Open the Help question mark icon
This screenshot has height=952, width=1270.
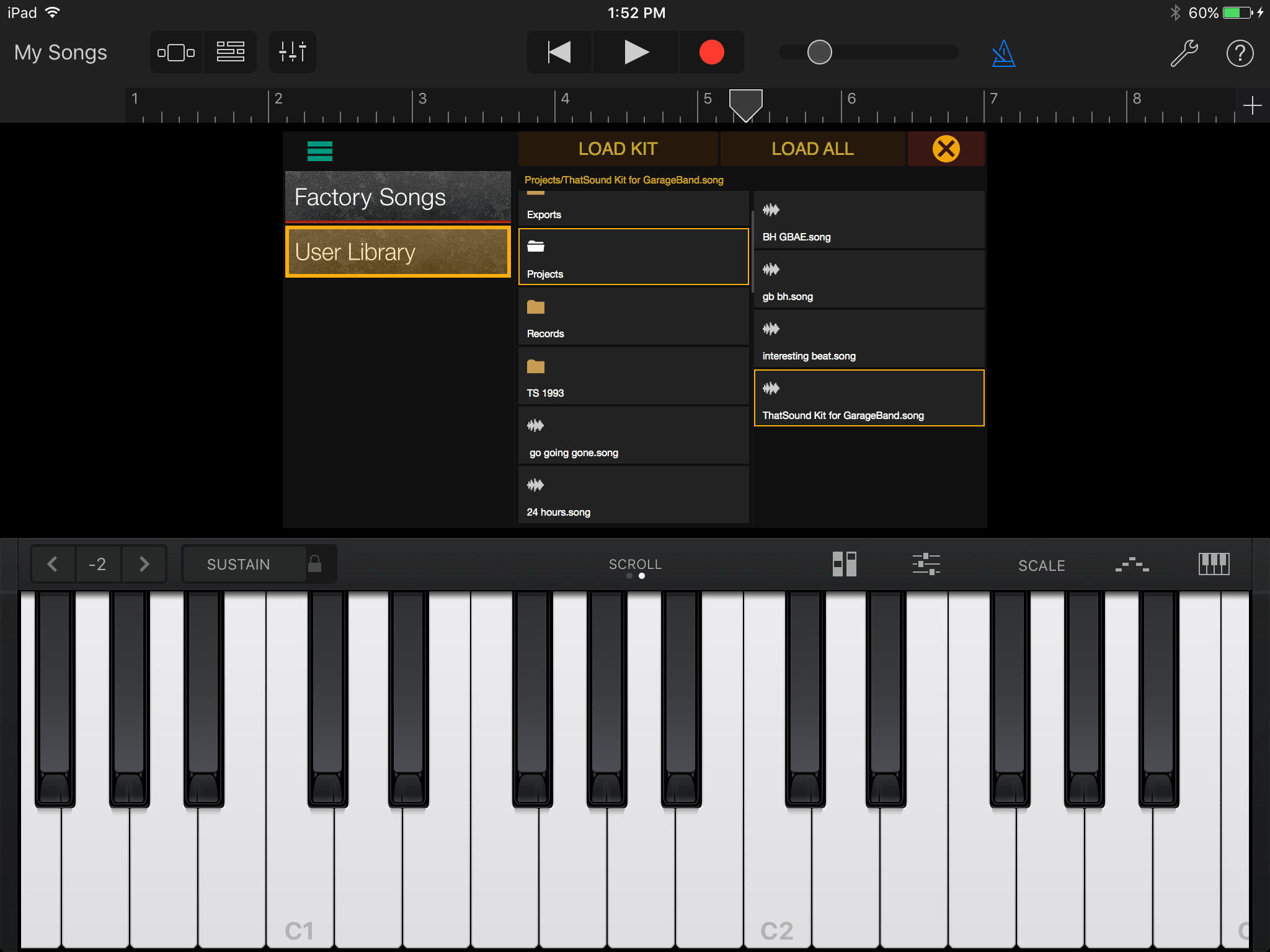[x=1240, y=52]
